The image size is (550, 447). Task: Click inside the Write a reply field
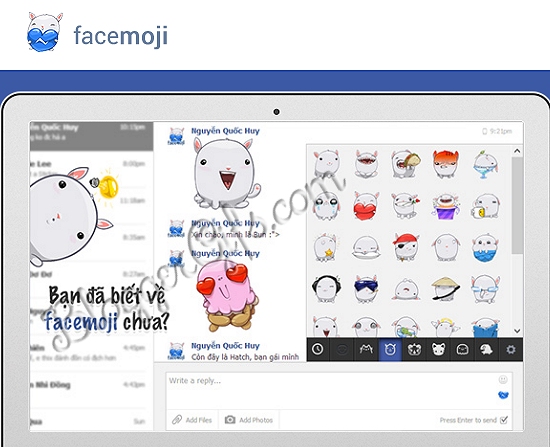330,390
